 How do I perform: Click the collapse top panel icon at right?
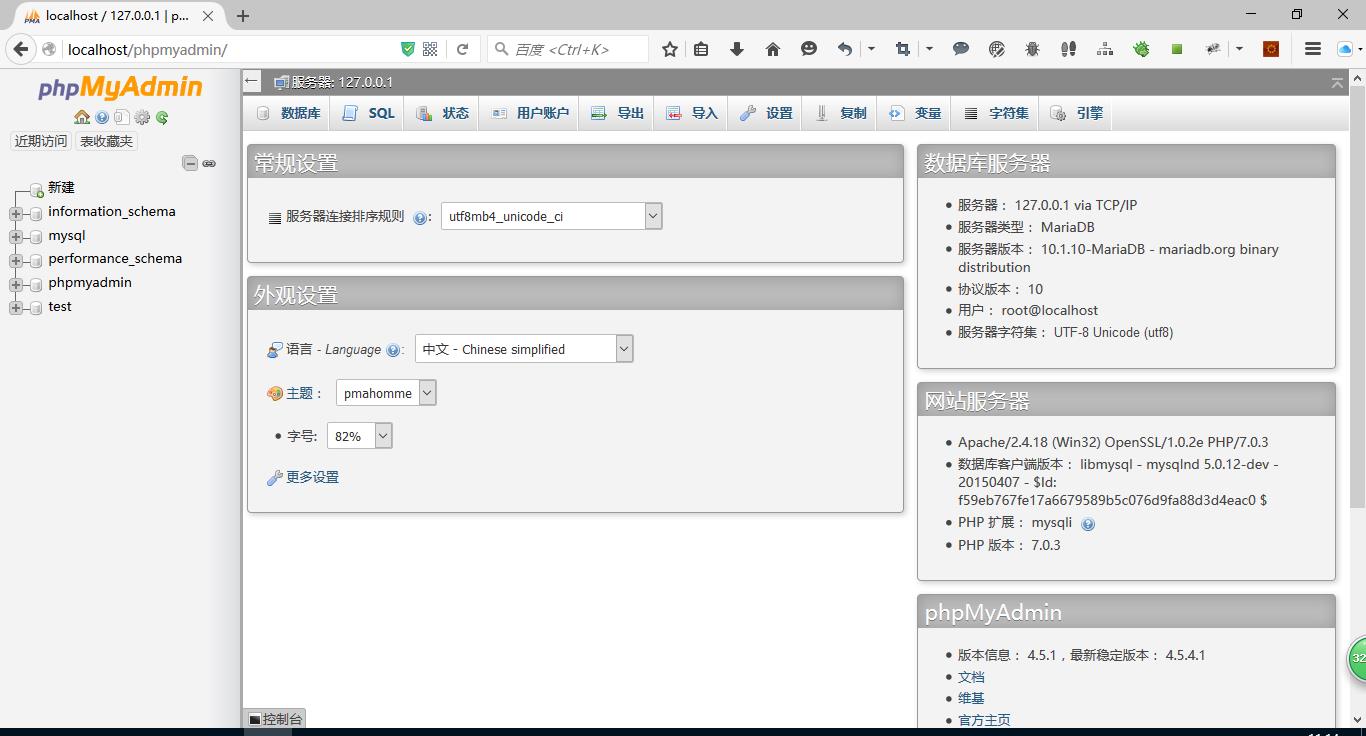(1337, 83)
